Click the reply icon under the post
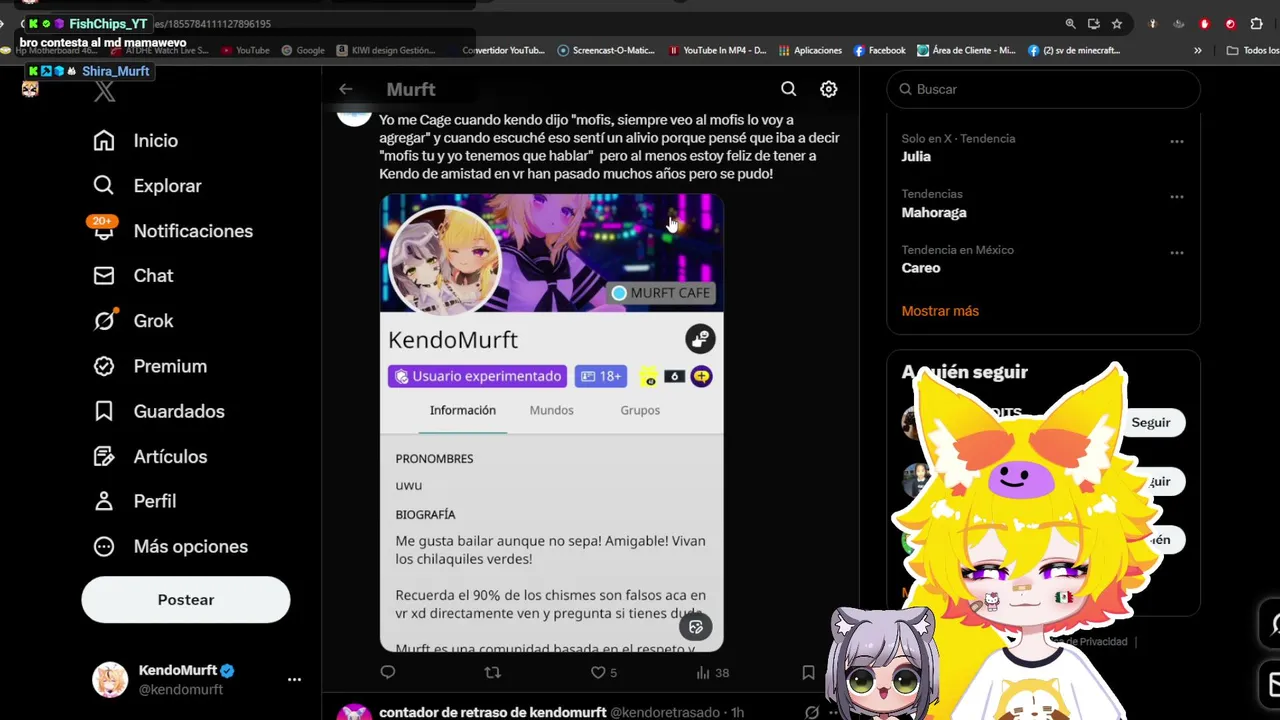This screenshot has height=720, width=1280. point(388,673)
